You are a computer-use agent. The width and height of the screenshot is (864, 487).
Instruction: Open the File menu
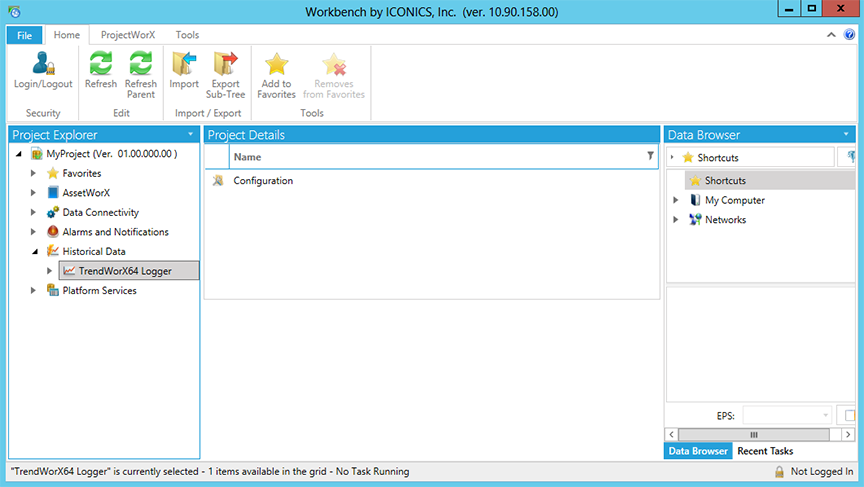[x=24, y=35]
